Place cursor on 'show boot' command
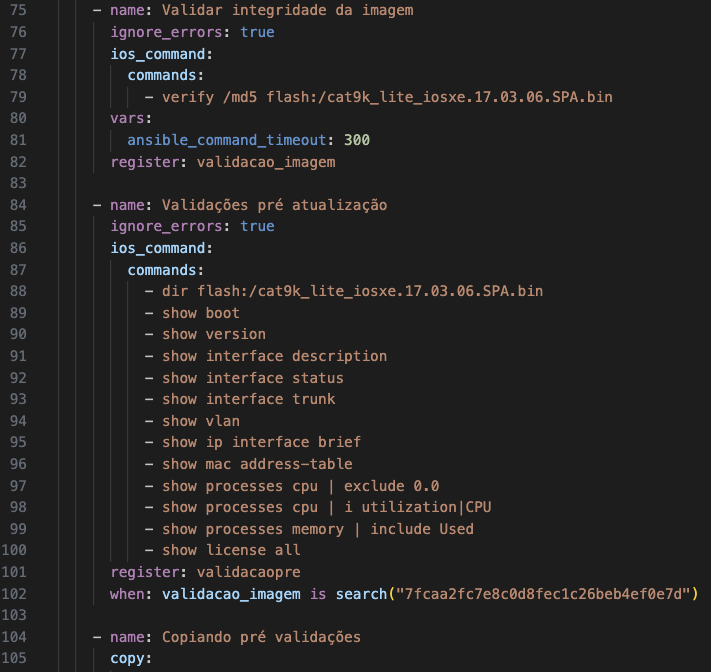Image resolution: width=711 pixels, height=672 pixels. pos(201,313)
